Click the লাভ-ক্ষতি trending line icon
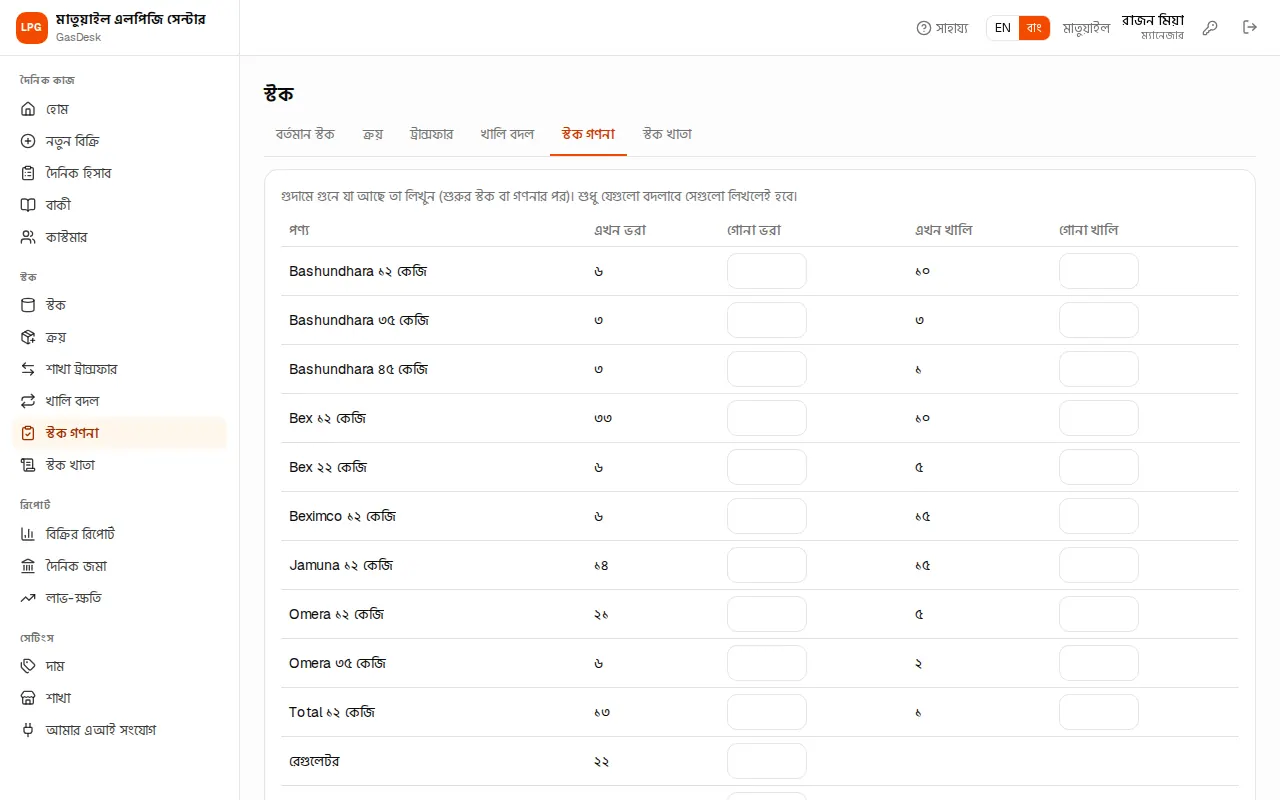 pos(28,598)
